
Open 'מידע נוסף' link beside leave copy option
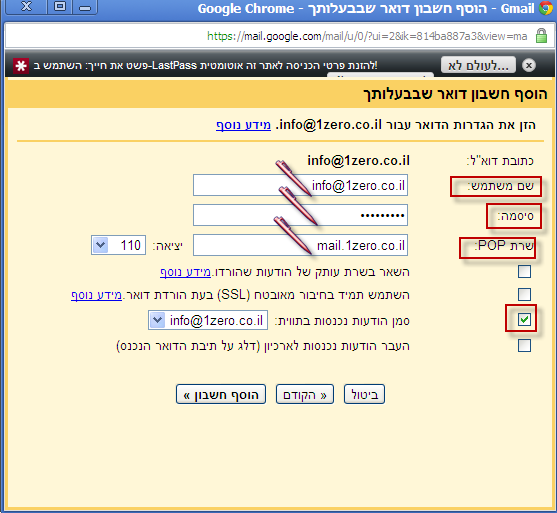pyautogui.click(x=185, y=272)
